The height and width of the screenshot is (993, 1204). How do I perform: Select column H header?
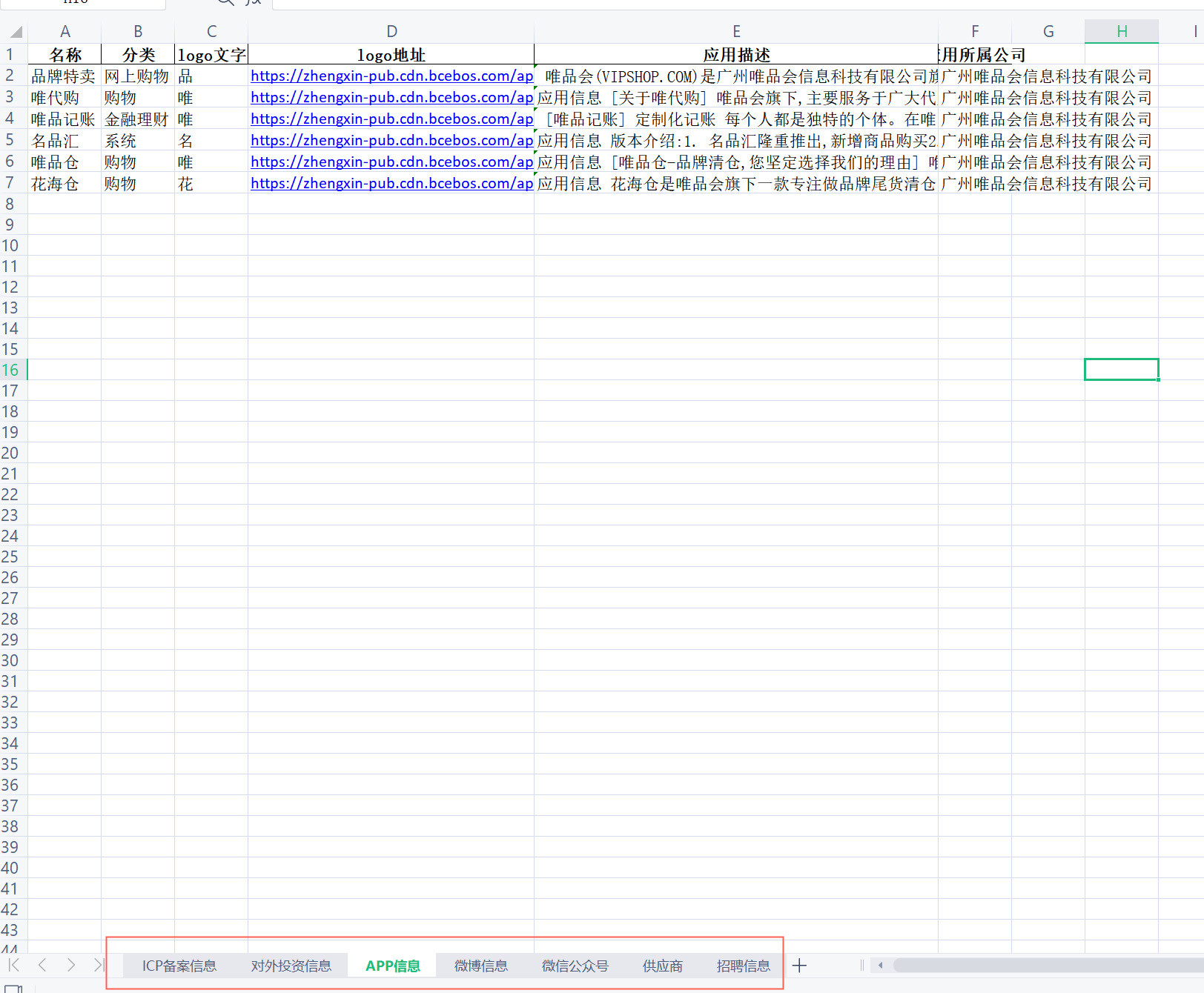point(1122,31)
